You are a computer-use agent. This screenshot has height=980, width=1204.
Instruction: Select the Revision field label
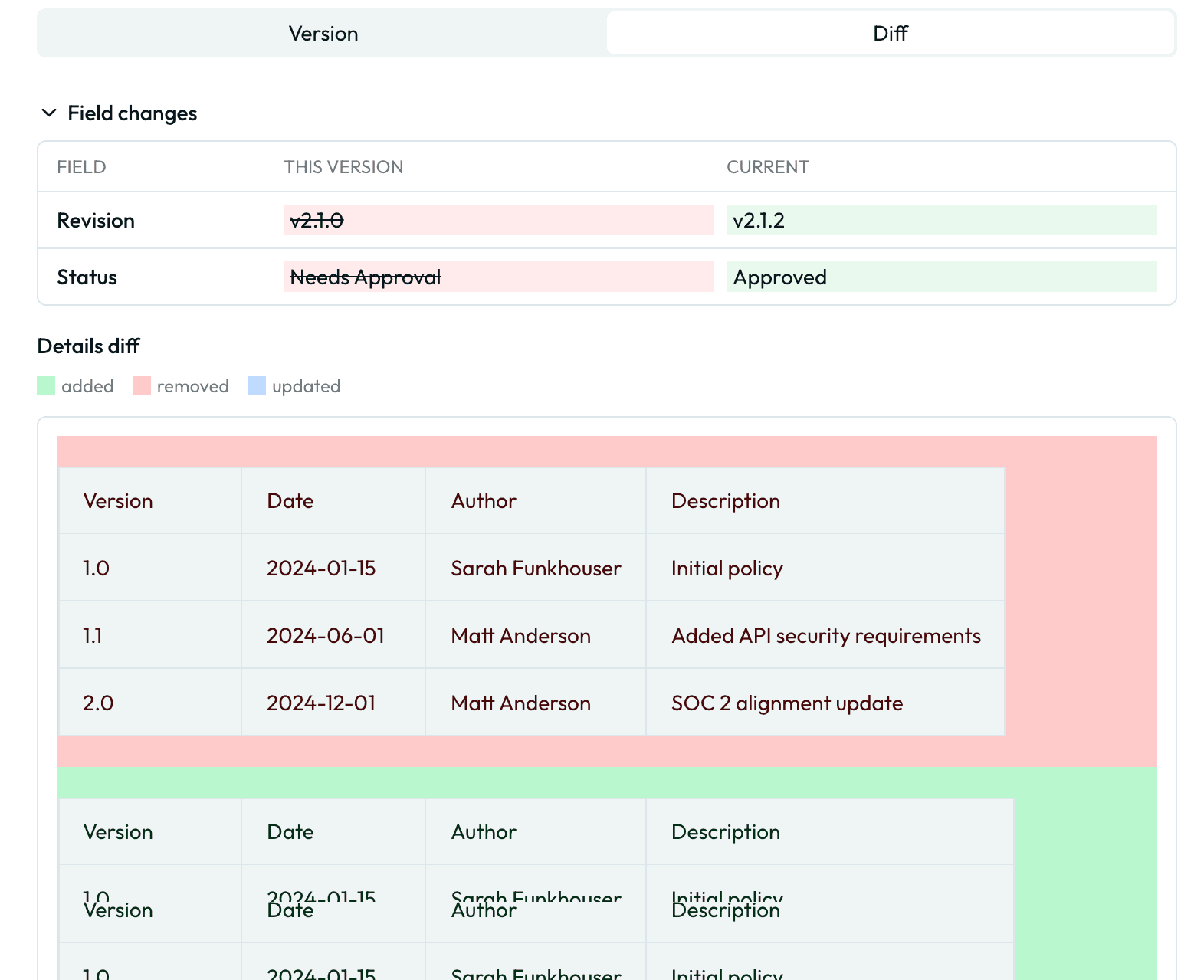coord(96,221)
